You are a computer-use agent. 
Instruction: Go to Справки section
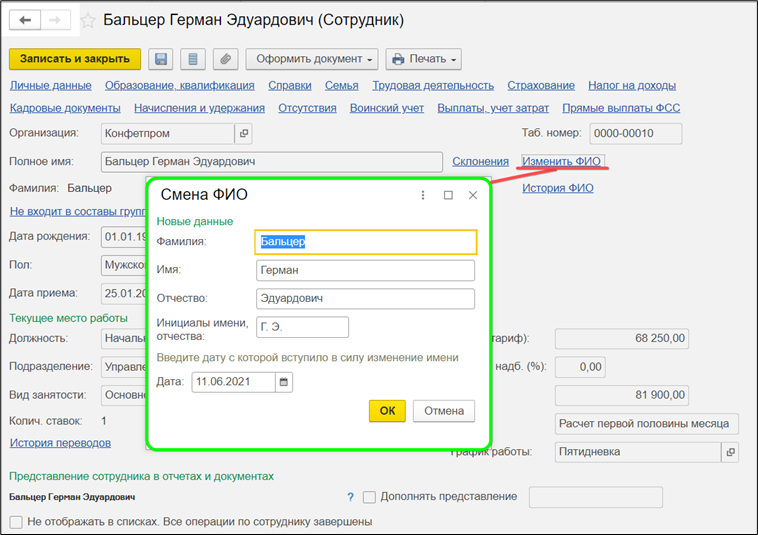(x=290, y=86)
